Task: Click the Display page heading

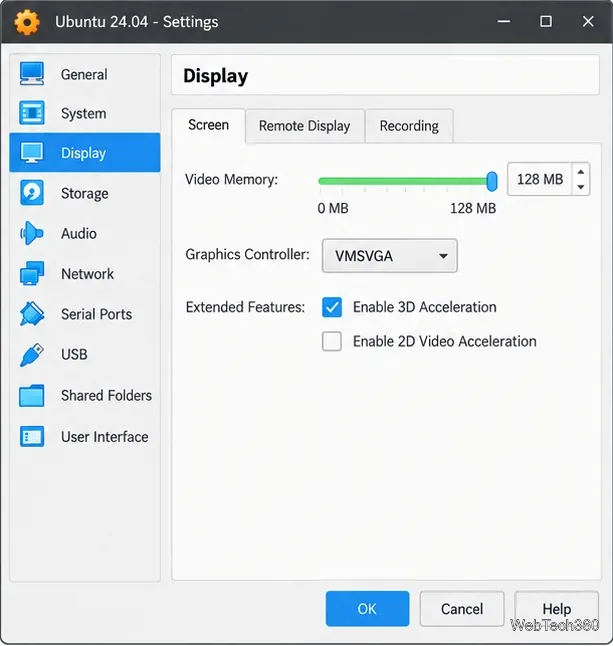Action: (x=215, y=76)
